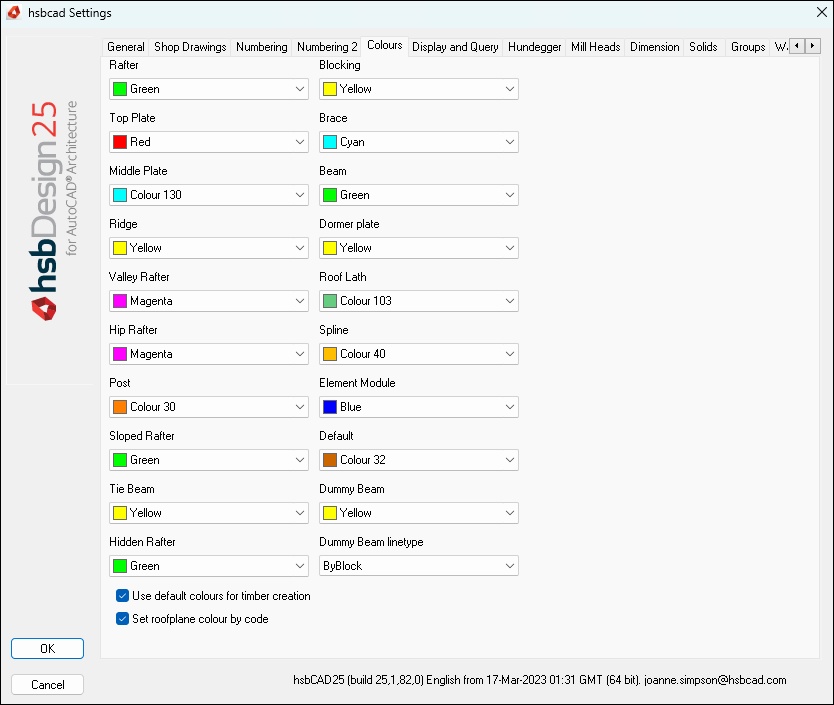834x705 pixels.
Task: Click the red Top Plate colour swatch
Action: click(120, 142)
